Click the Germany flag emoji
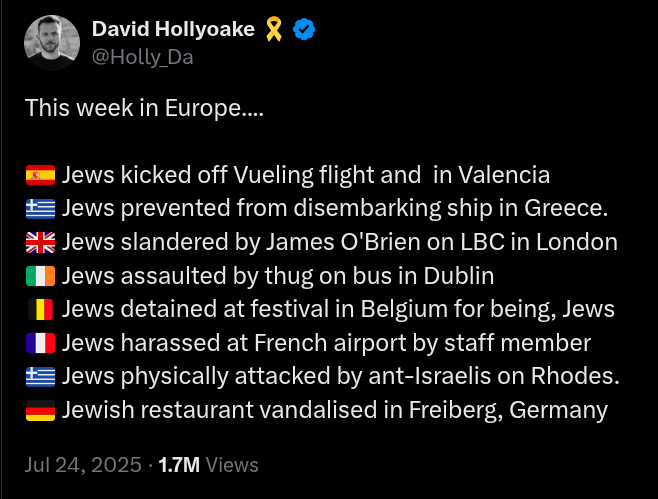 tap(40, 410)
